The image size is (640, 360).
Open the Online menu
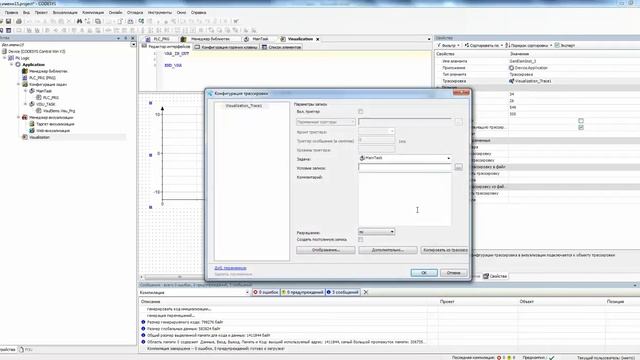(x=116, y=13)
